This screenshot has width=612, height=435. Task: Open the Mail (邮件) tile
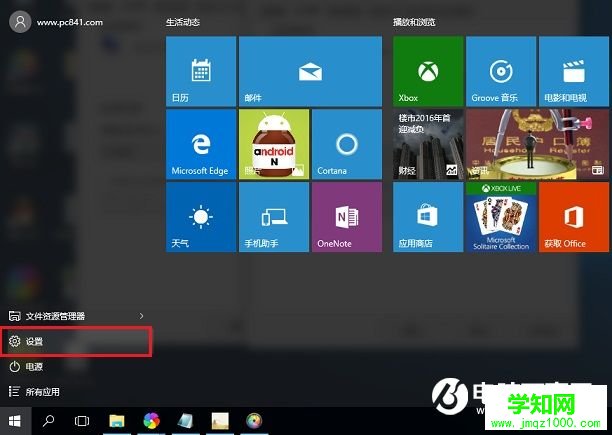coord(310,71)
